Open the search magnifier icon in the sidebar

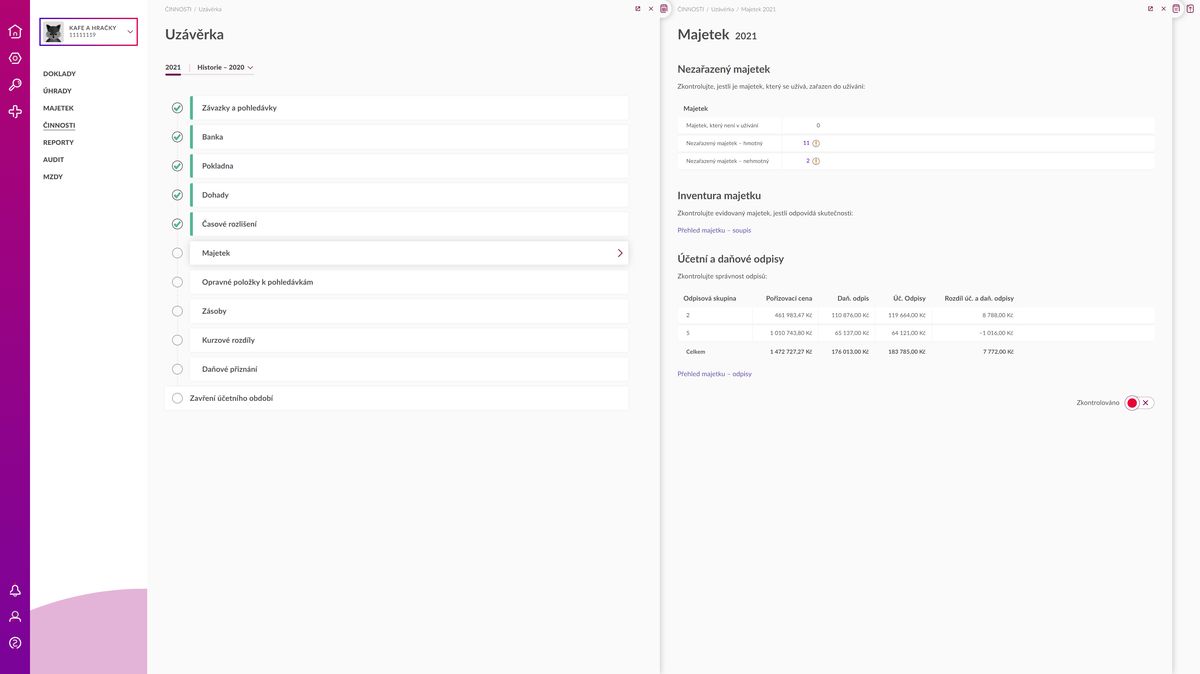click(x=15, y=85)
